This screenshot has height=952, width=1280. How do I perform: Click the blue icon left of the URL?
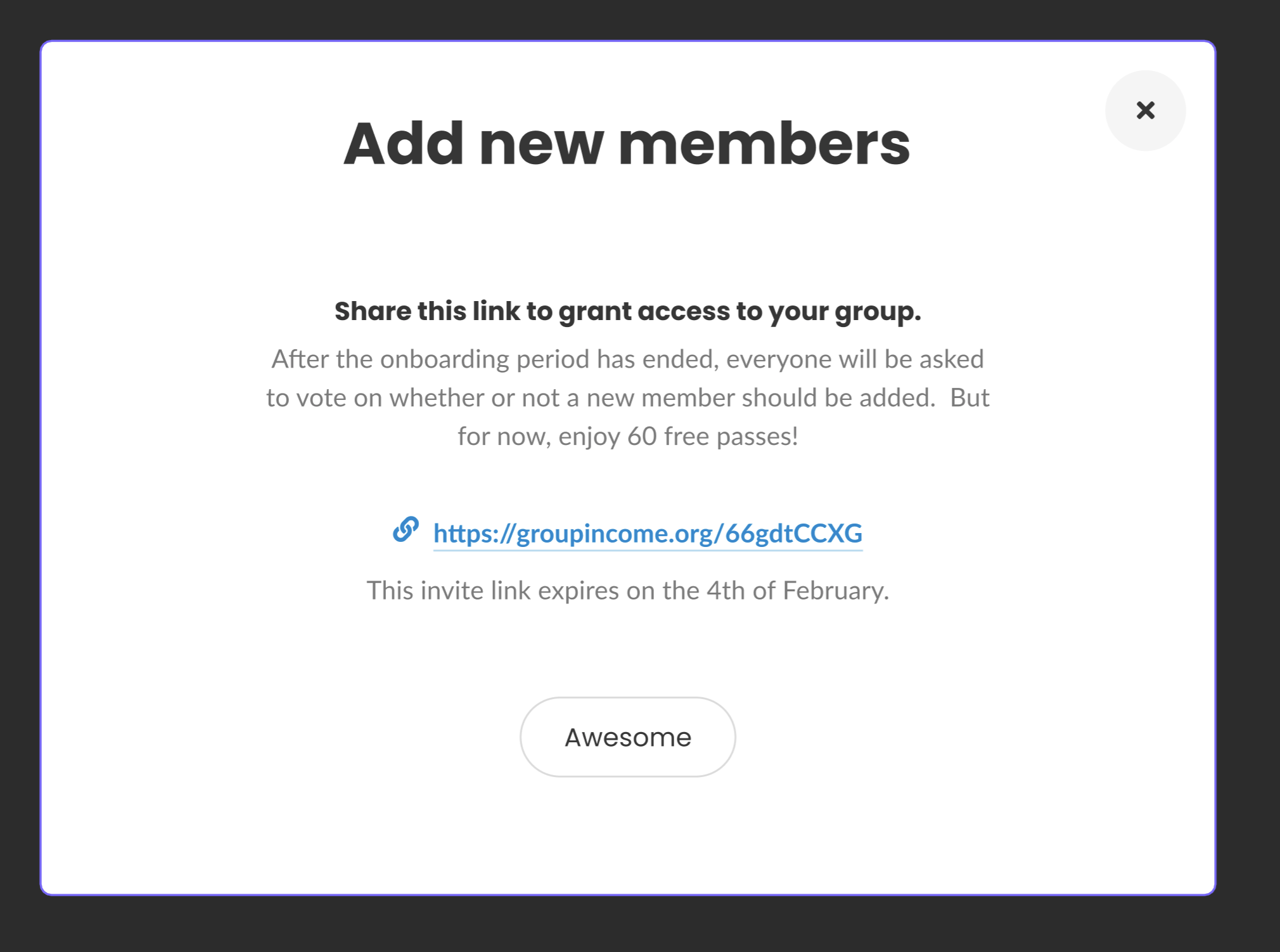(x=406, y=529)
